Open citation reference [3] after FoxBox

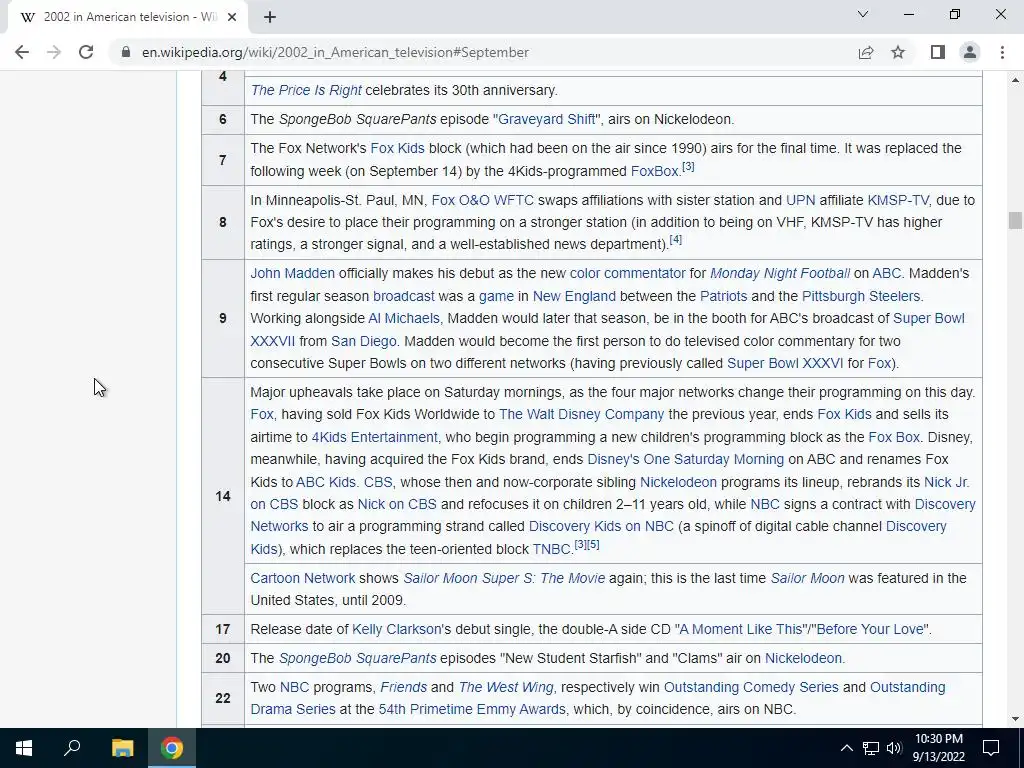pyautogui.click(x=688, y=167)
